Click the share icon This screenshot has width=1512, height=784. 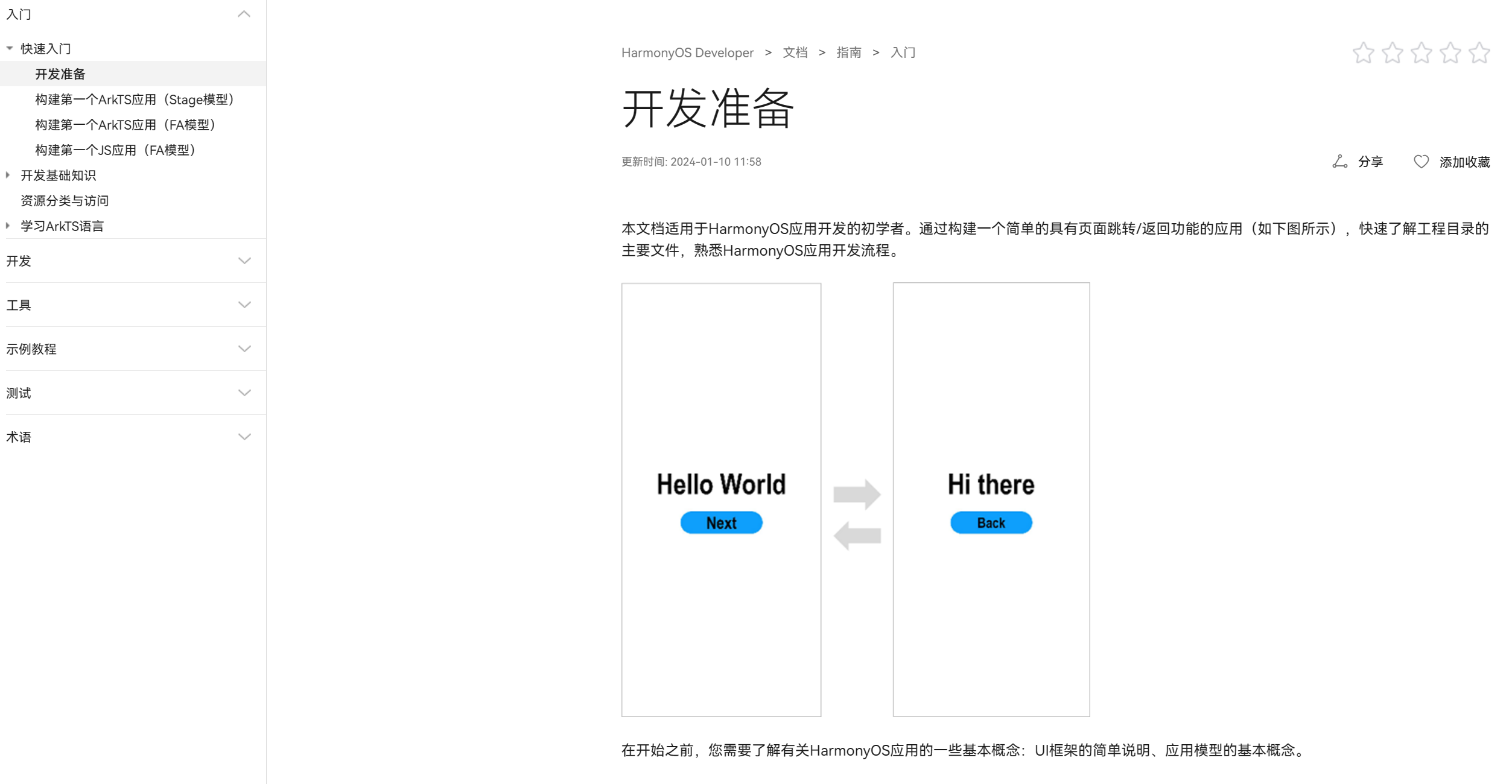point(1339,162)
